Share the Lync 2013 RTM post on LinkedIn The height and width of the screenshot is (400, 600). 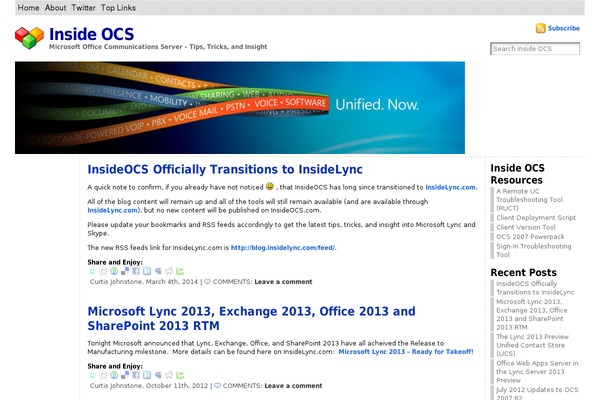[147, 375]
